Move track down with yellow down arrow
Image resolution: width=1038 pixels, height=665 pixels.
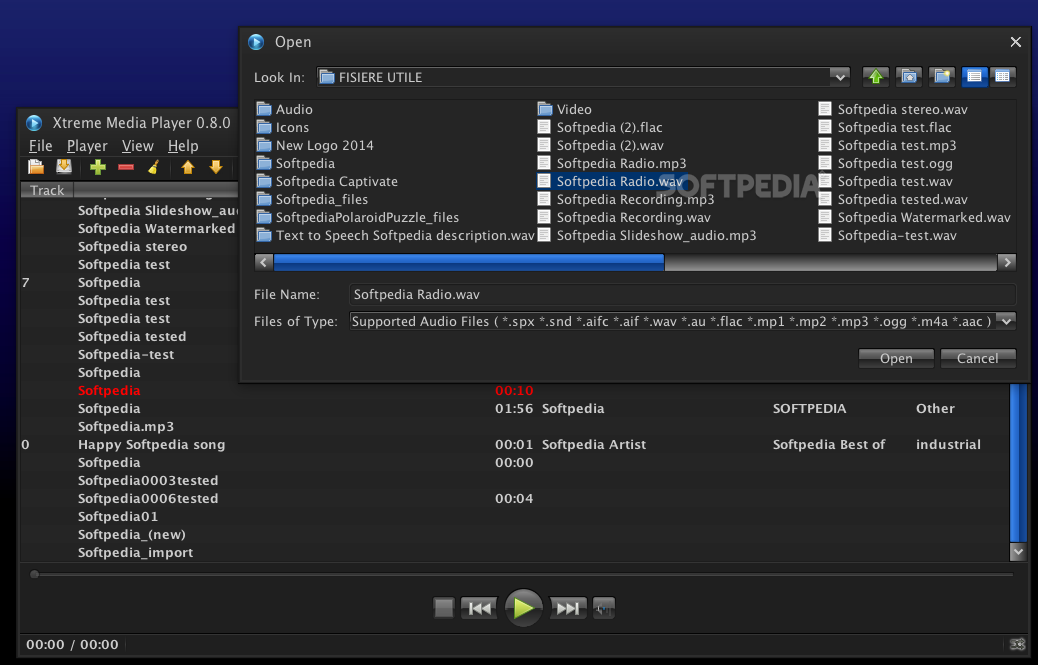coord(216,167)
